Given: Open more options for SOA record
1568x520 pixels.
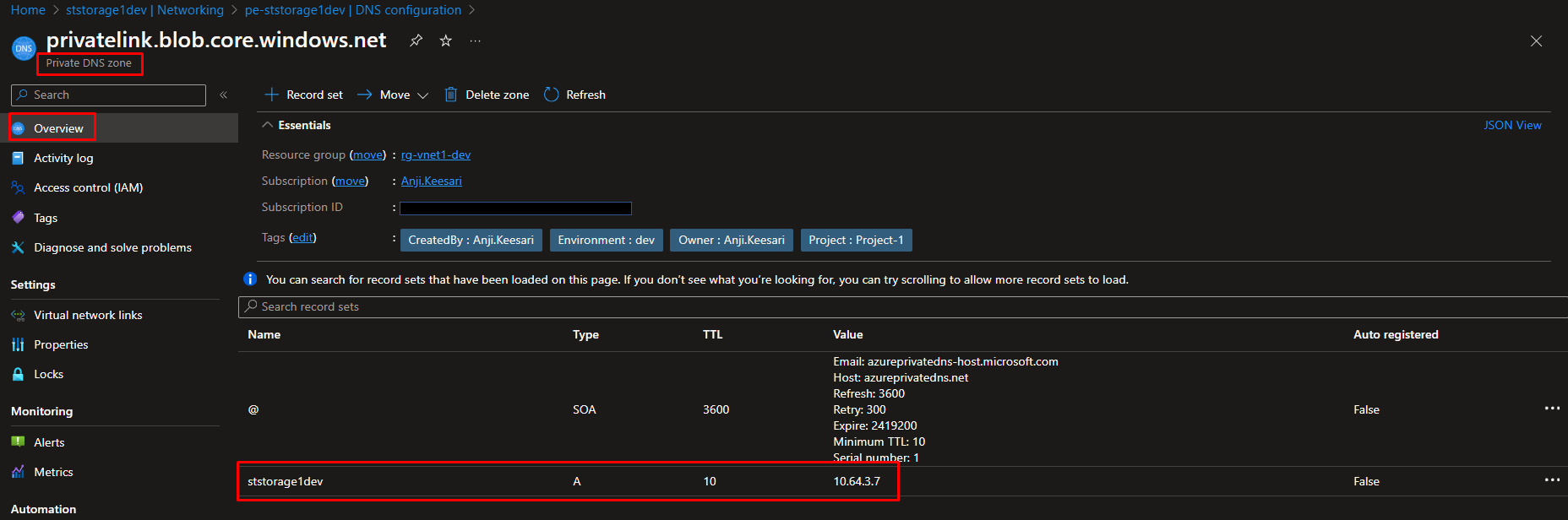Looking at the screenshot, I should [x=1552, y=409].
